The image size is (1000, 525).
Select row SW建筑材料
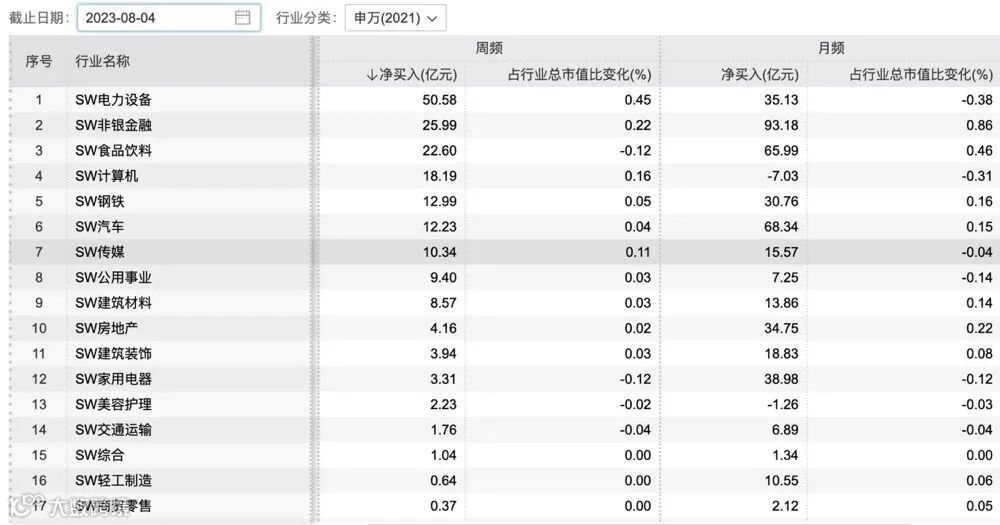(x=504, y=303)
